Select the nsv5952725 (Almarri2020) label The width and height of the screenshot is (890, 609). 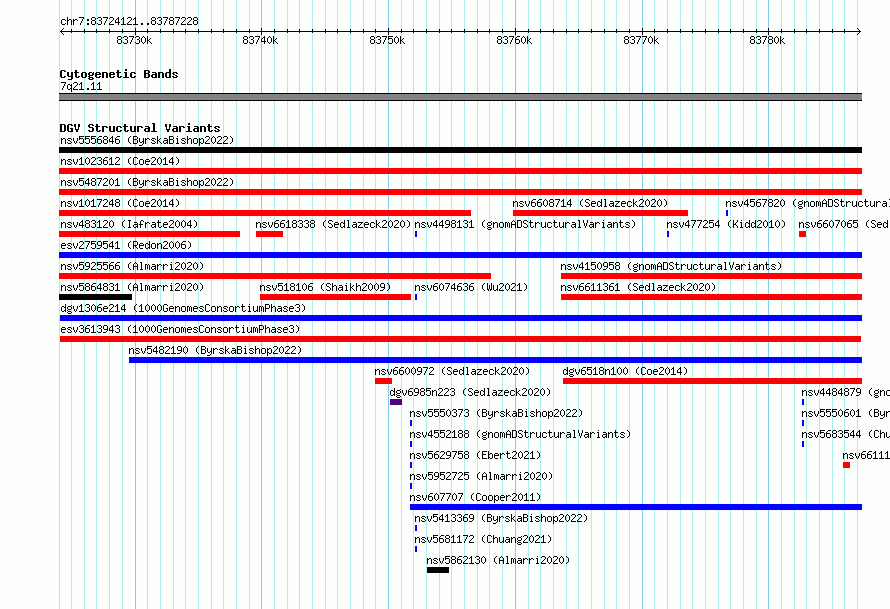pyautogui.click(x=481, y=476)
